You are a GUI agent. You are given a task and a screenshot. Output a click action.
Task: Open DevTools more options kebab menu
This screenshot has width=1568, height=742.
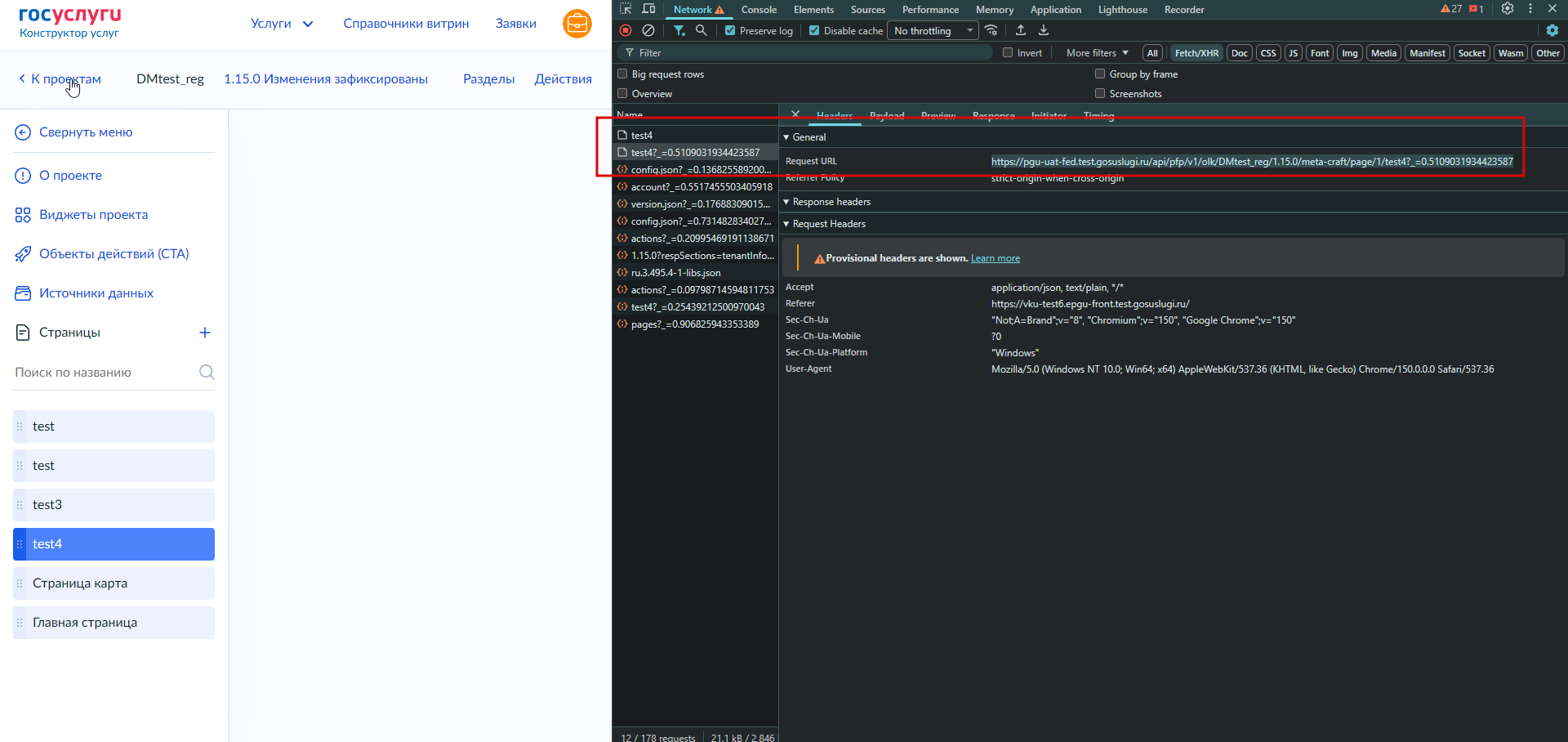pos(1530,8)
